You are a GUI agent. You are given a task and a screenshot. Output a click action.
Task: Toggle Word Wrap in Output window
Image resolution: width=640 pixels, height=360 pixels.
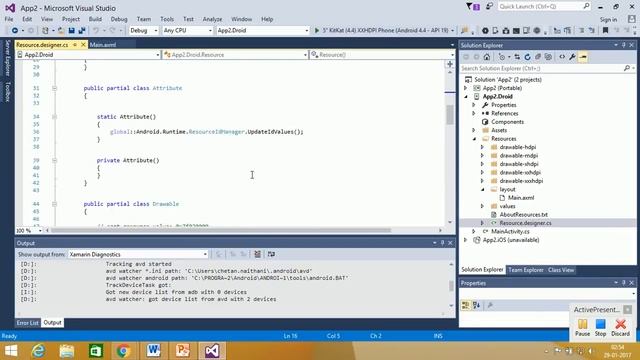point(271,254)
